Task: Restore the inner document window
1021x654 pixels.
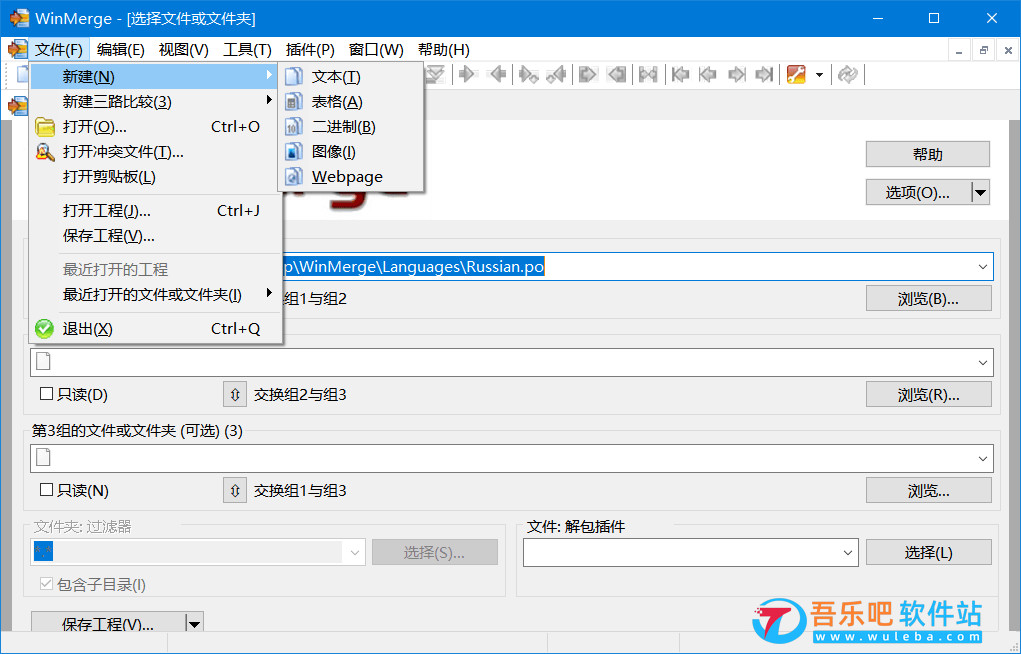Action: pos(983,50)
